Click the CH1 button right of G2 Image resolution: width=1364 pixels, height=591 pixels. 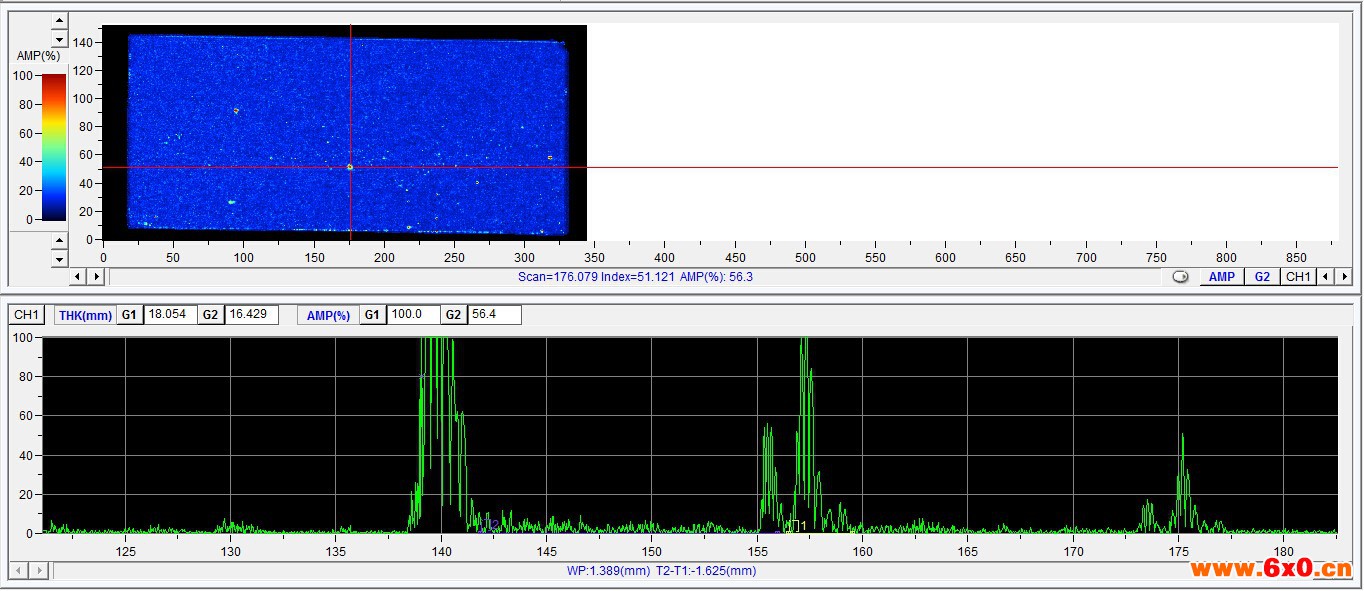[1298, 277]
